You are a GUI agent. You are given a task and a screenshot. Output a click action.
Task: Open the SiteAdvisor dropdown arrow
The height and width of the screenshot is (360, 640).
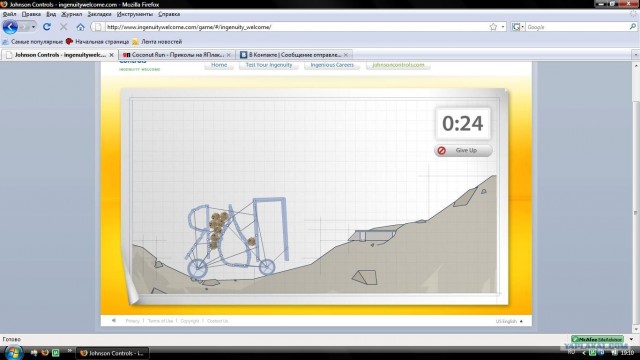631,339
